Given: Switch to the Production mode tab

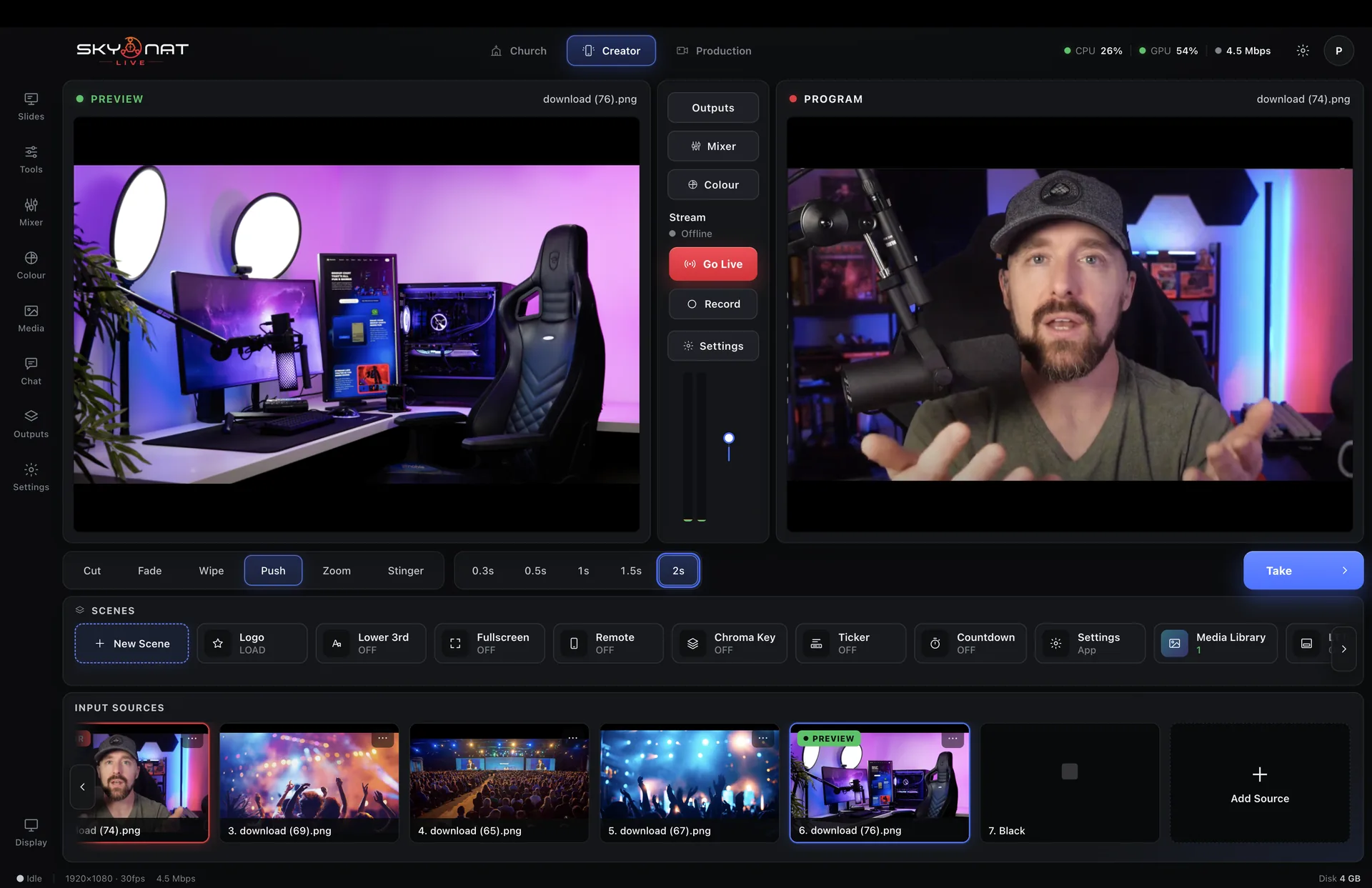Looking at the screenshot, I should click(714, 51).
